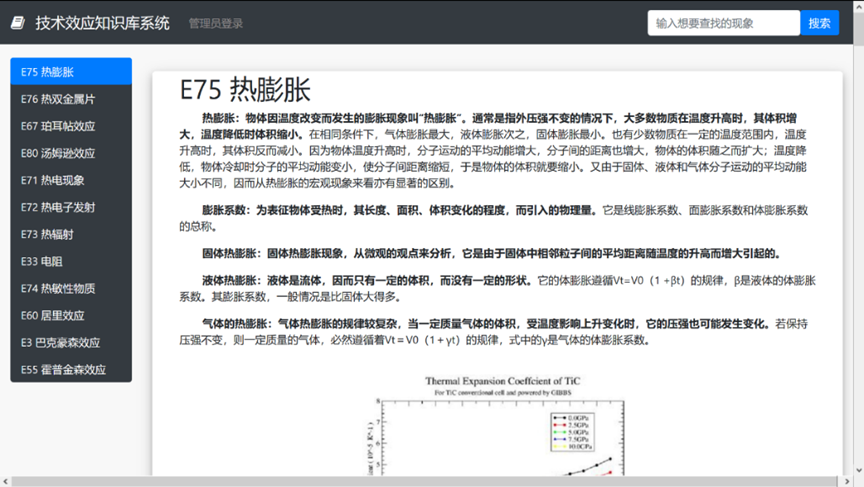Go to E73 热辐射 entry
Screen dimensions: 864x487
pyautogui.click(x=71, y=234)
